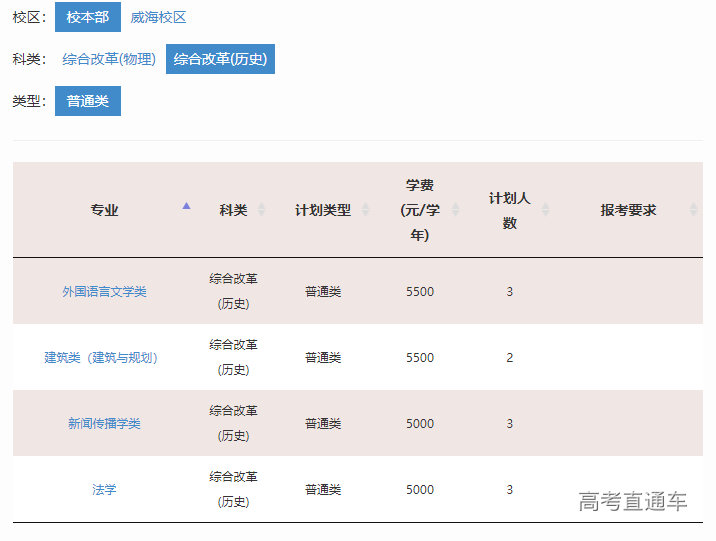Image resolution: width=716 pixels, height=541 pixels.
Task: Select the 普通类 type filter
Action: pyautogui.click(x=88, y=101)
